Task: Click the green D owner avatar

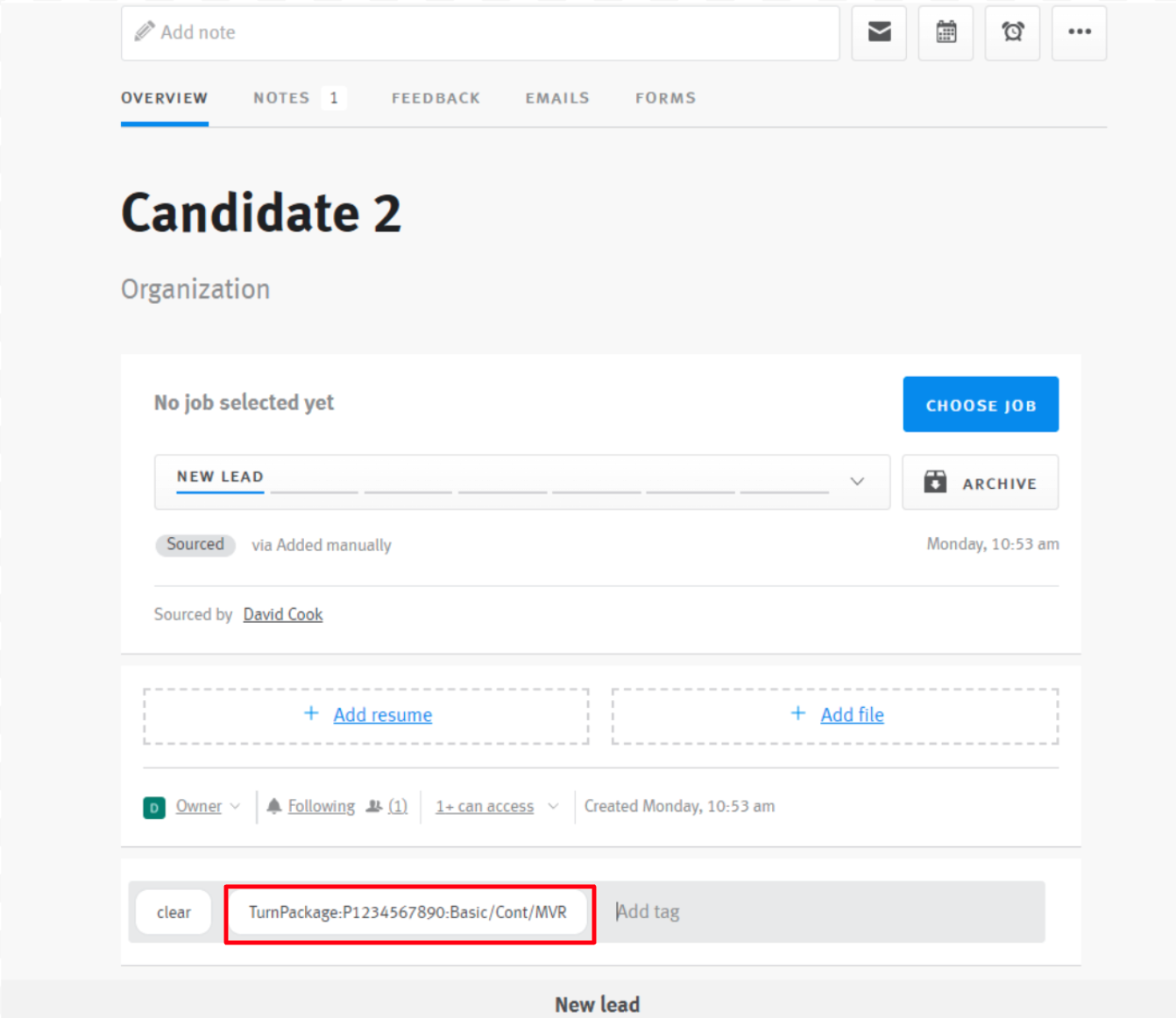Action: (x=154, y=807)
